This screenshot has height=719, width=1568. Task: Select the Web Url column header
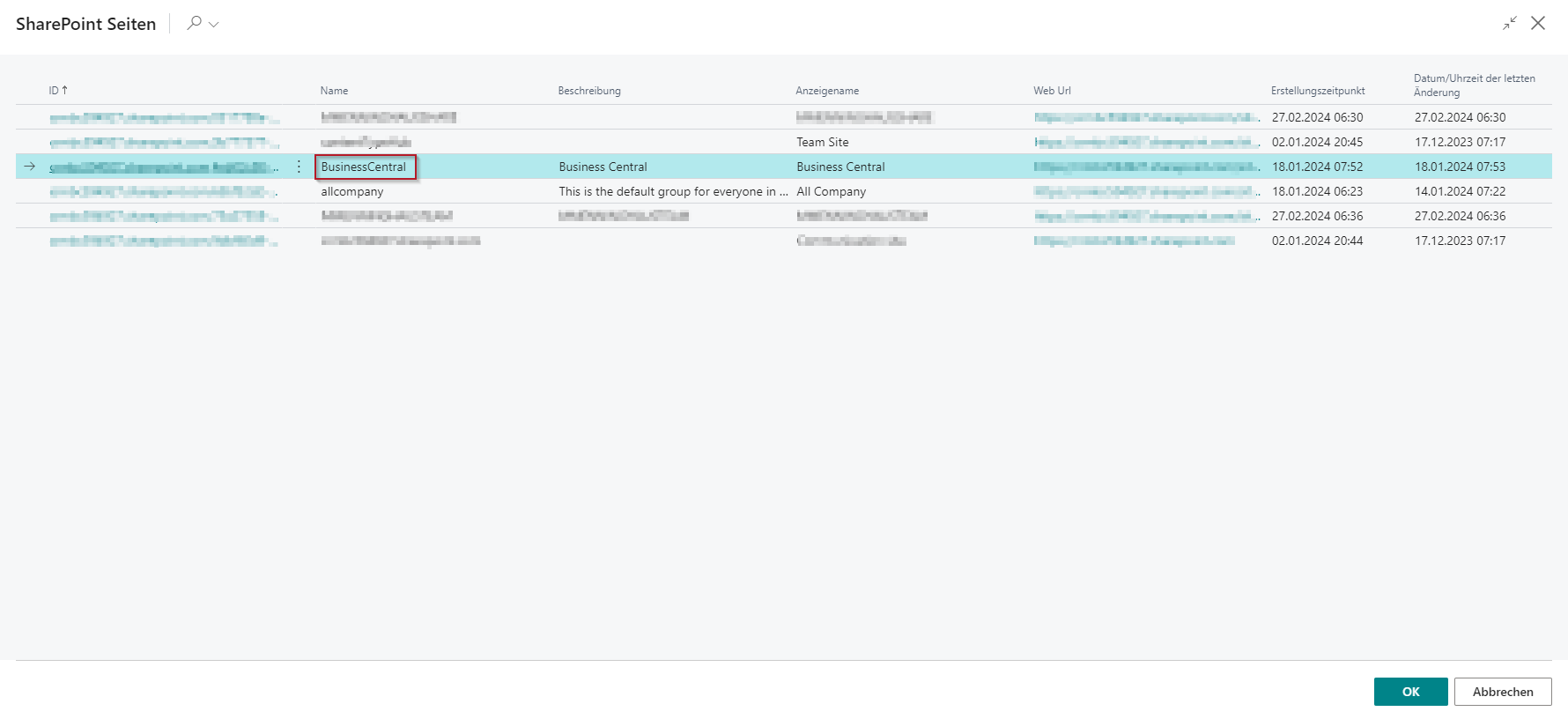click(x=1052, y=91)
